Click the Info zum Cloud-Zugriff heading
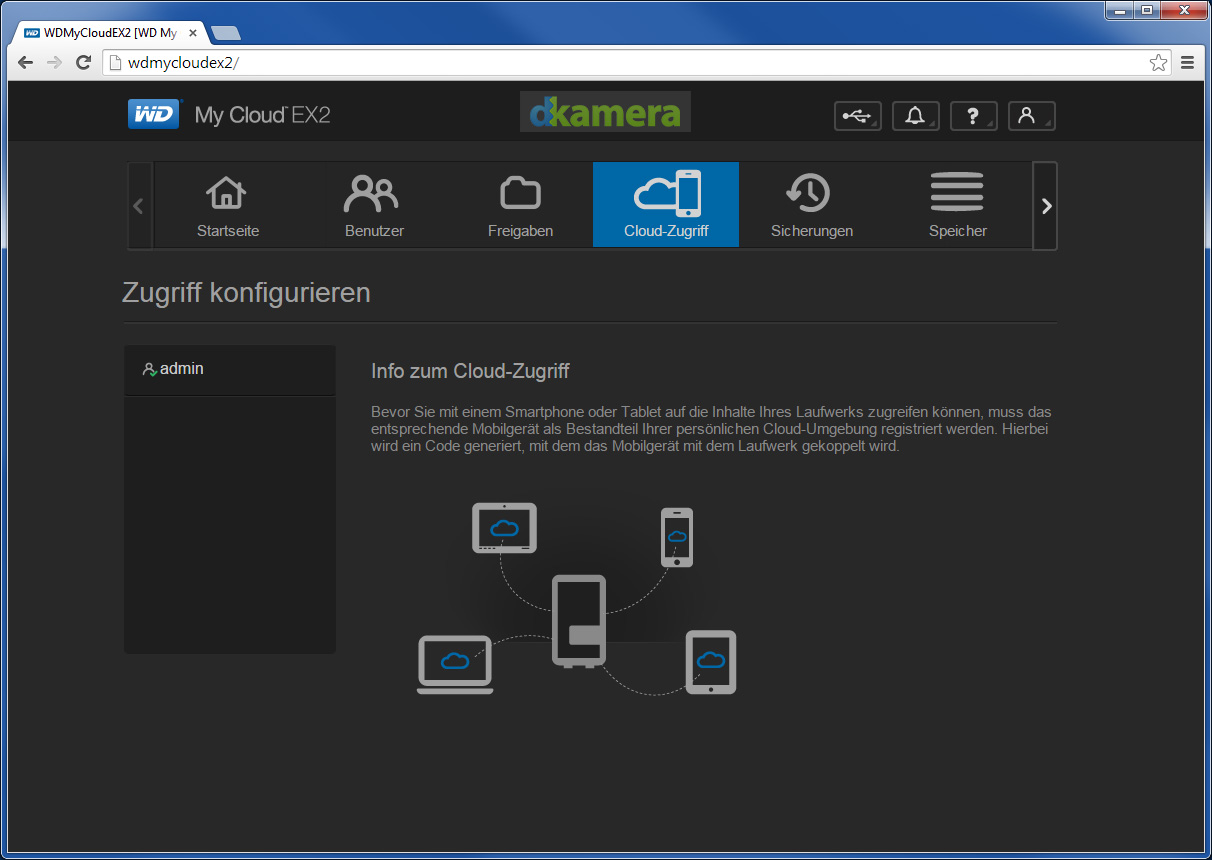 [470, 372]
